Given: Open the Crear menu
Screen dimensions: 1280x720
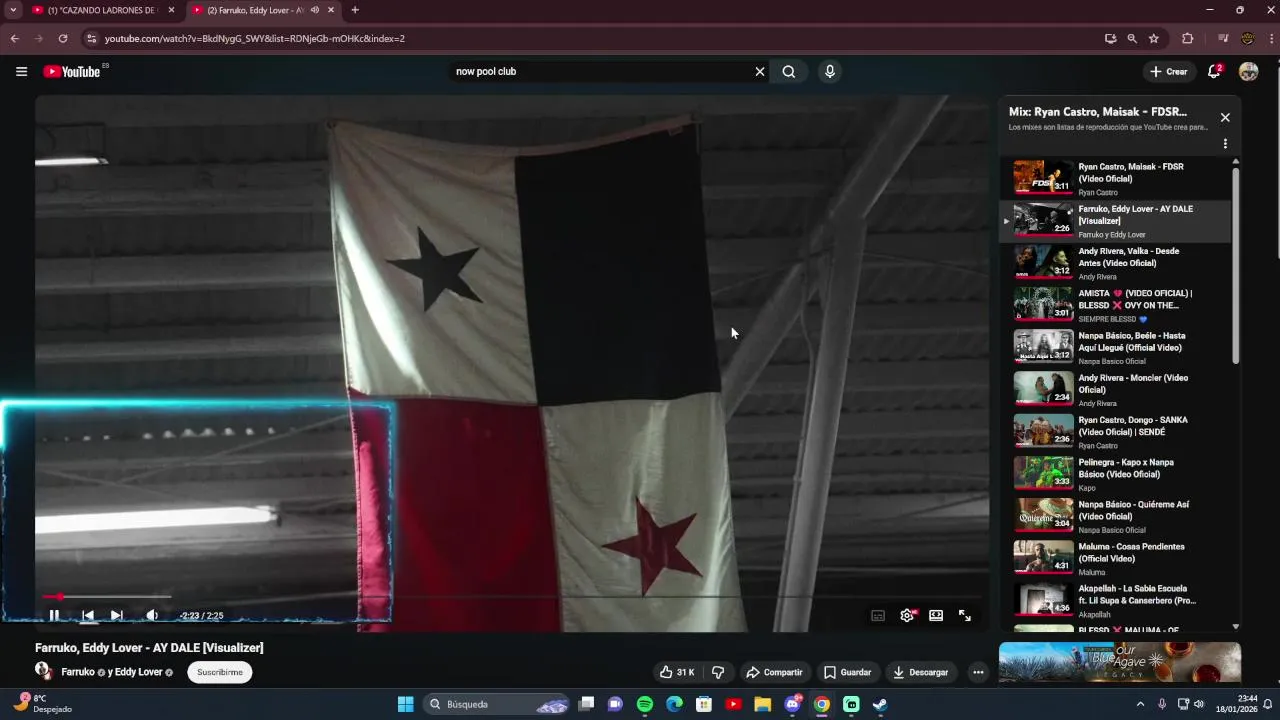Looking at the screenshot, I should 1169,71.
